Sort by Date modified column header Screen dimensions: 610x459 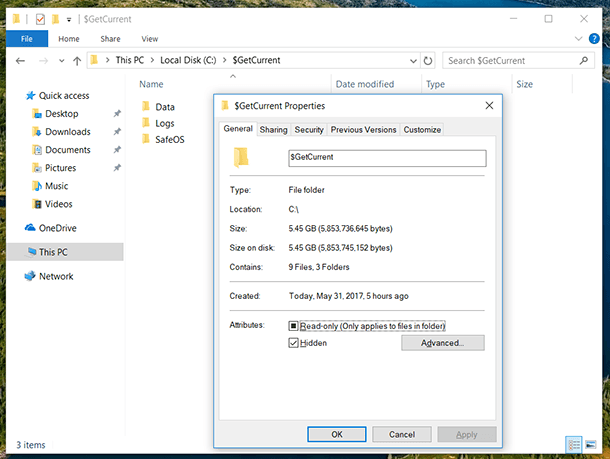point(365,84)
